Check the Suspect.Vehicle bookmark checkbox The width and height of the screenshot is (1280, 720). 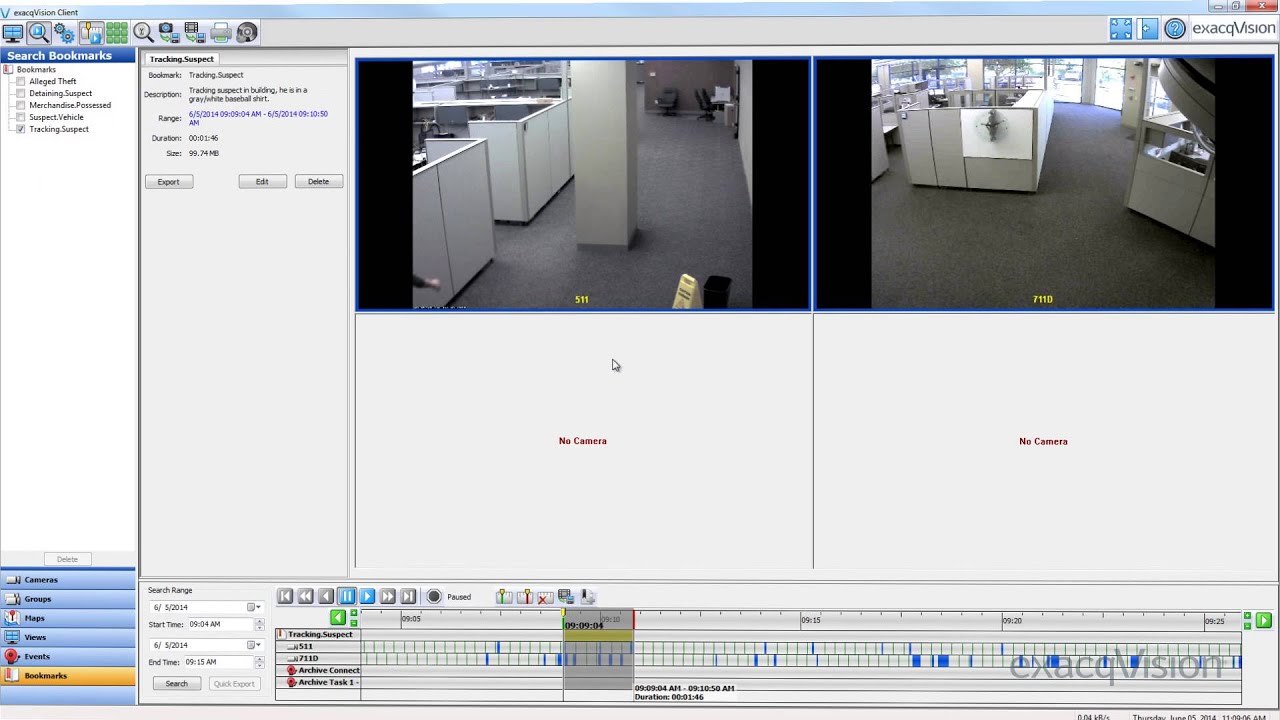pyautogui.click(x=21, y=117)
